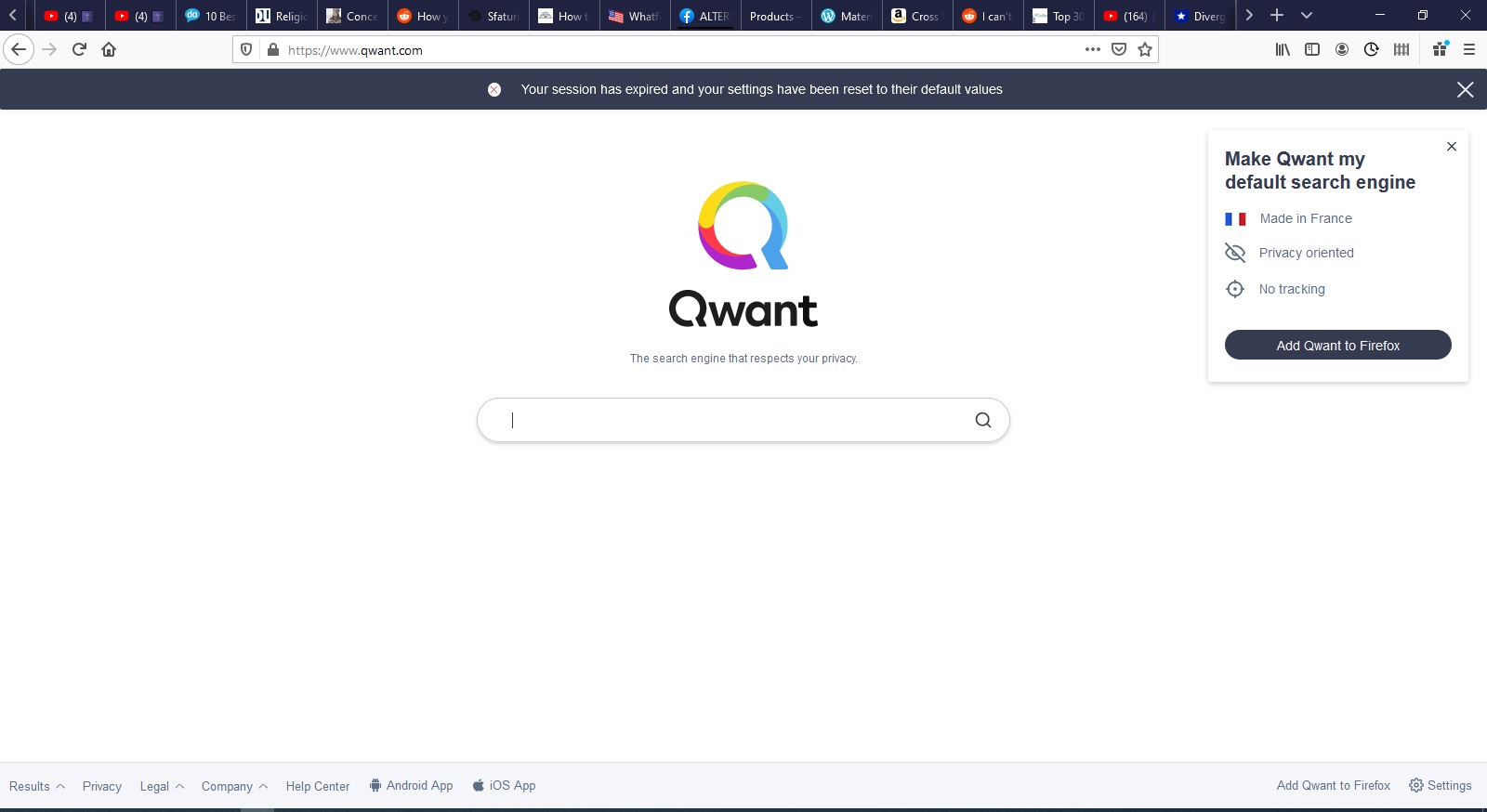Submit search with the magnifier icon
Viewport: 1487px width, 812px height.
983,420
